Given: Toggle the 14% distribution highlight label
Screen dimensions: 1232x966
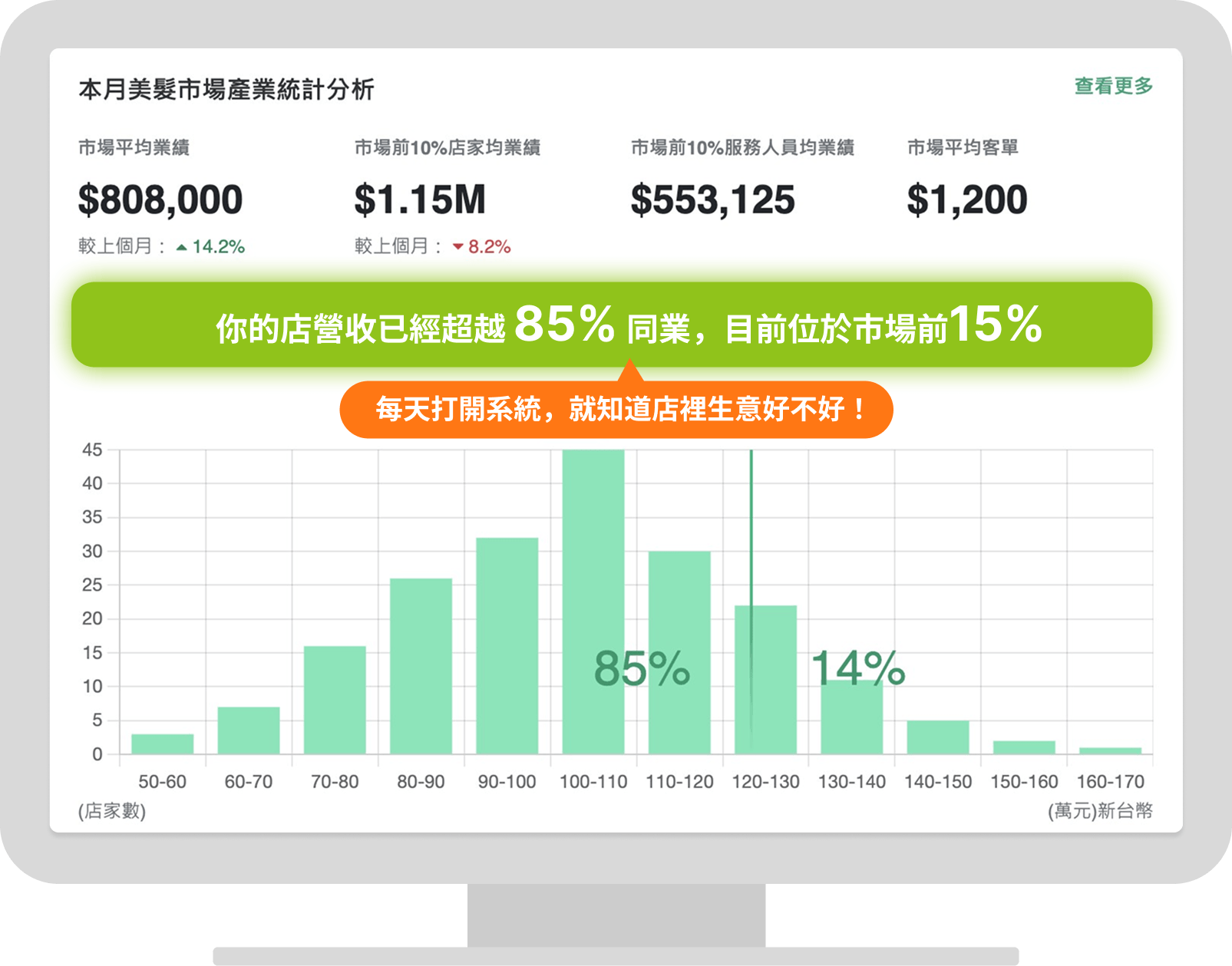Looking at the screenshot, I should (857, 668).
